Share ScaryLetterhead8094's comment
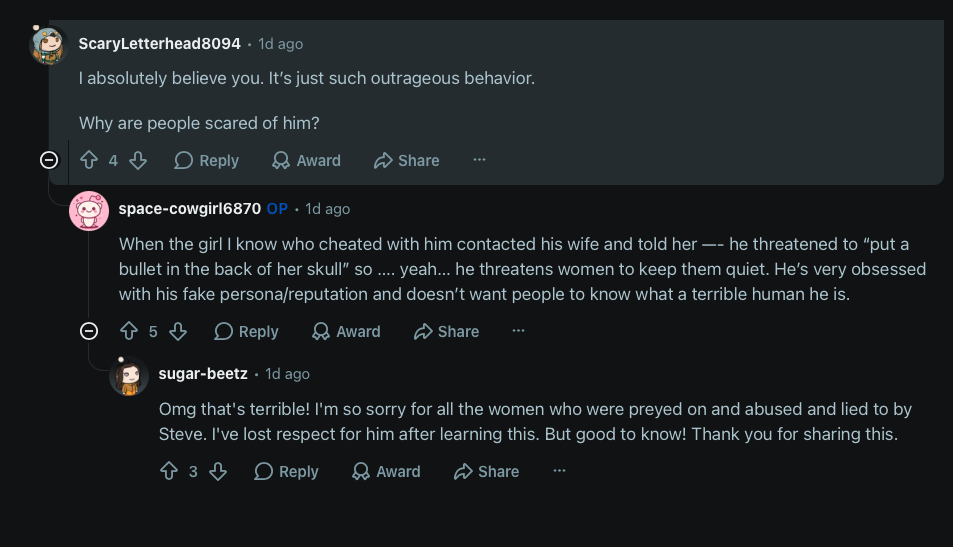 [x=407, y=160]
